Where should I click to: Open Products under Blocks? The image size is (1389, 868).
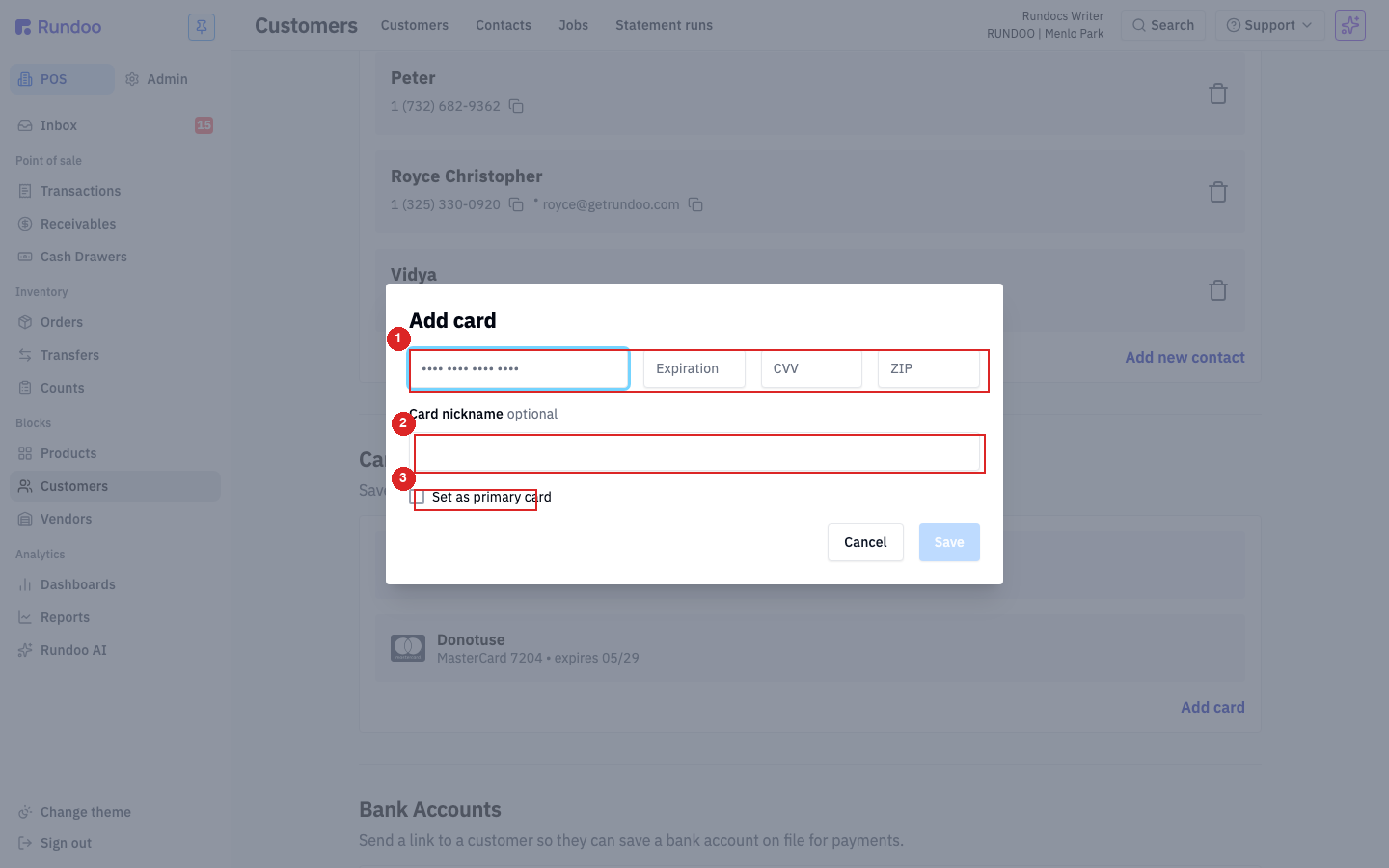(x=115, y=453)
